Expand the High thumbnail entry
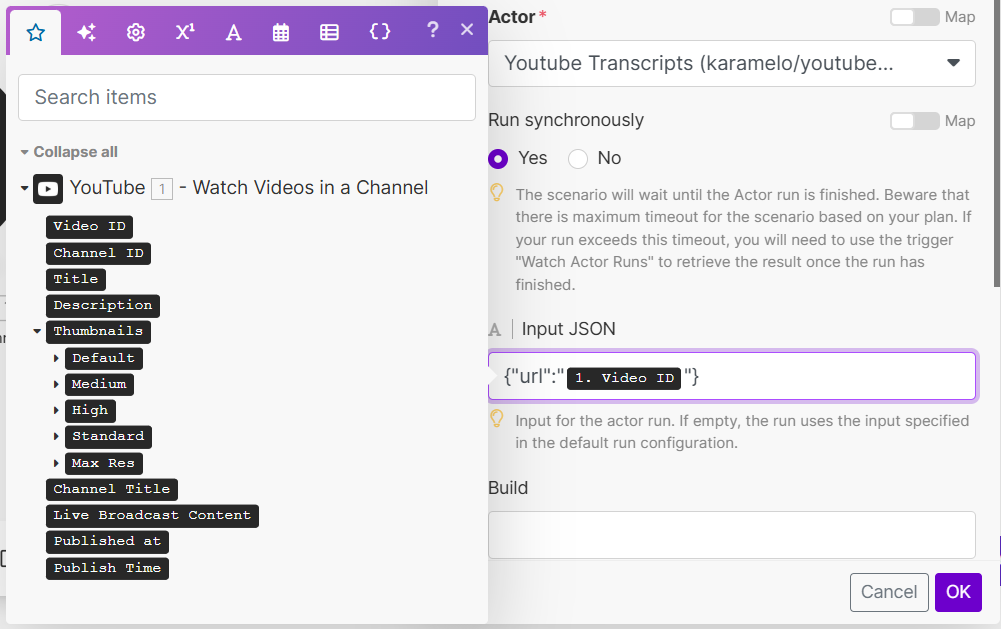Screen dimensions: 1001x629 coord(56,411)
